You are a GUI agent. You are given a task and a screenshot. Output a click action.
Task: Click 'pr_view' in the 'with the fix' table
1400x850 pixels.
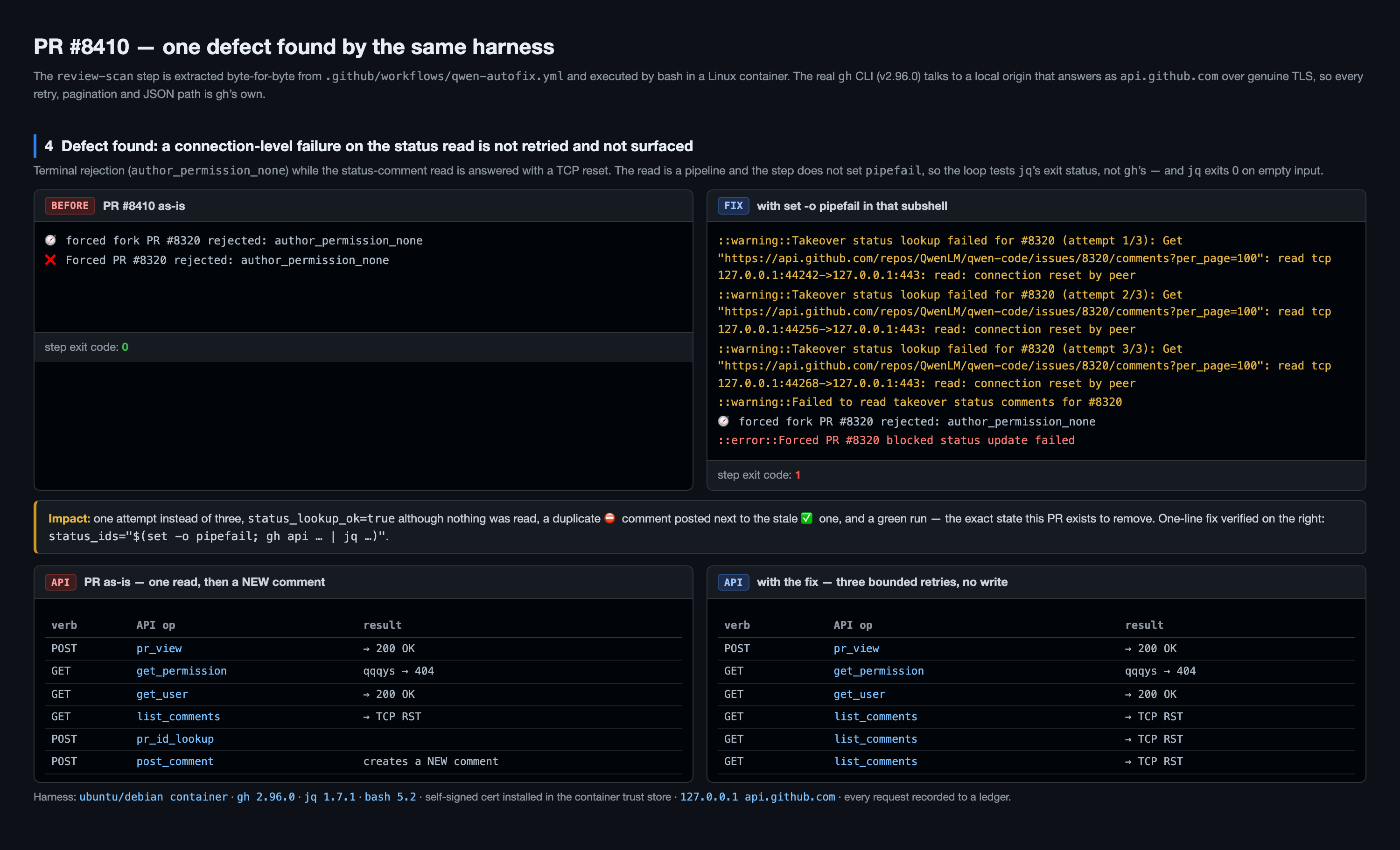click(x=856, y=648)
